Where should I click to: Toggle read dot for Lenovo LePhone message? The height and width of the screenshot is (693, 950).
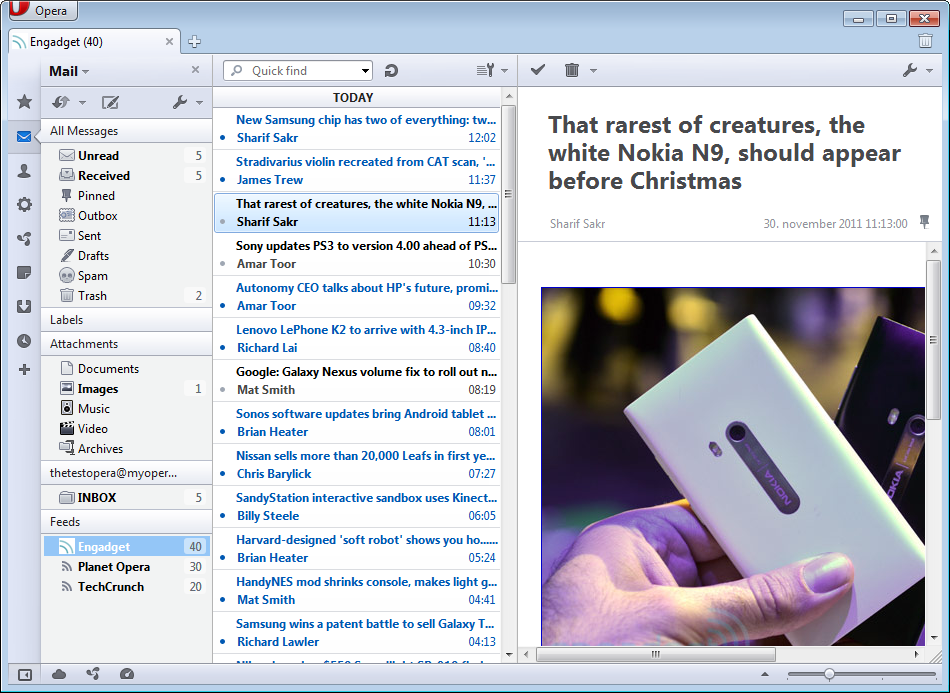click(x=223, y=348)
